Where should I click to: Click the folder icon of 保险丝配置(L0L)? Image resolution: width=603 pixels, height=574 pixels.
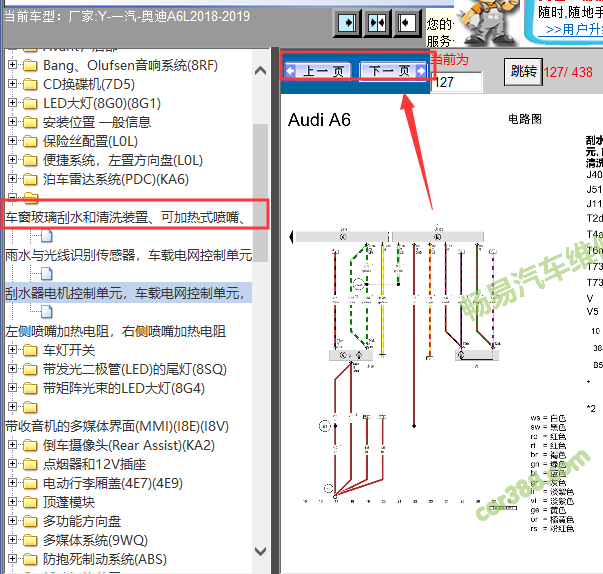pos(30,142)
